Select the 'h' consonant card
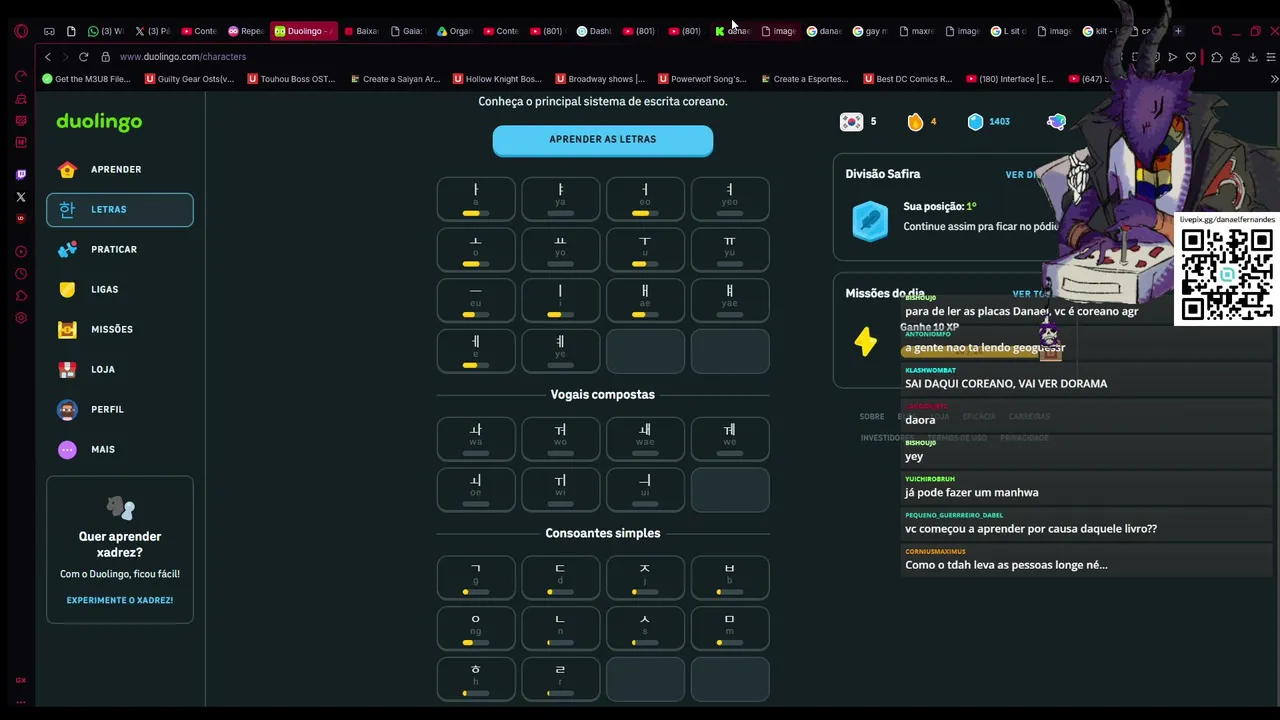This screenshot has height=720, width=1280. coord(476,679)
